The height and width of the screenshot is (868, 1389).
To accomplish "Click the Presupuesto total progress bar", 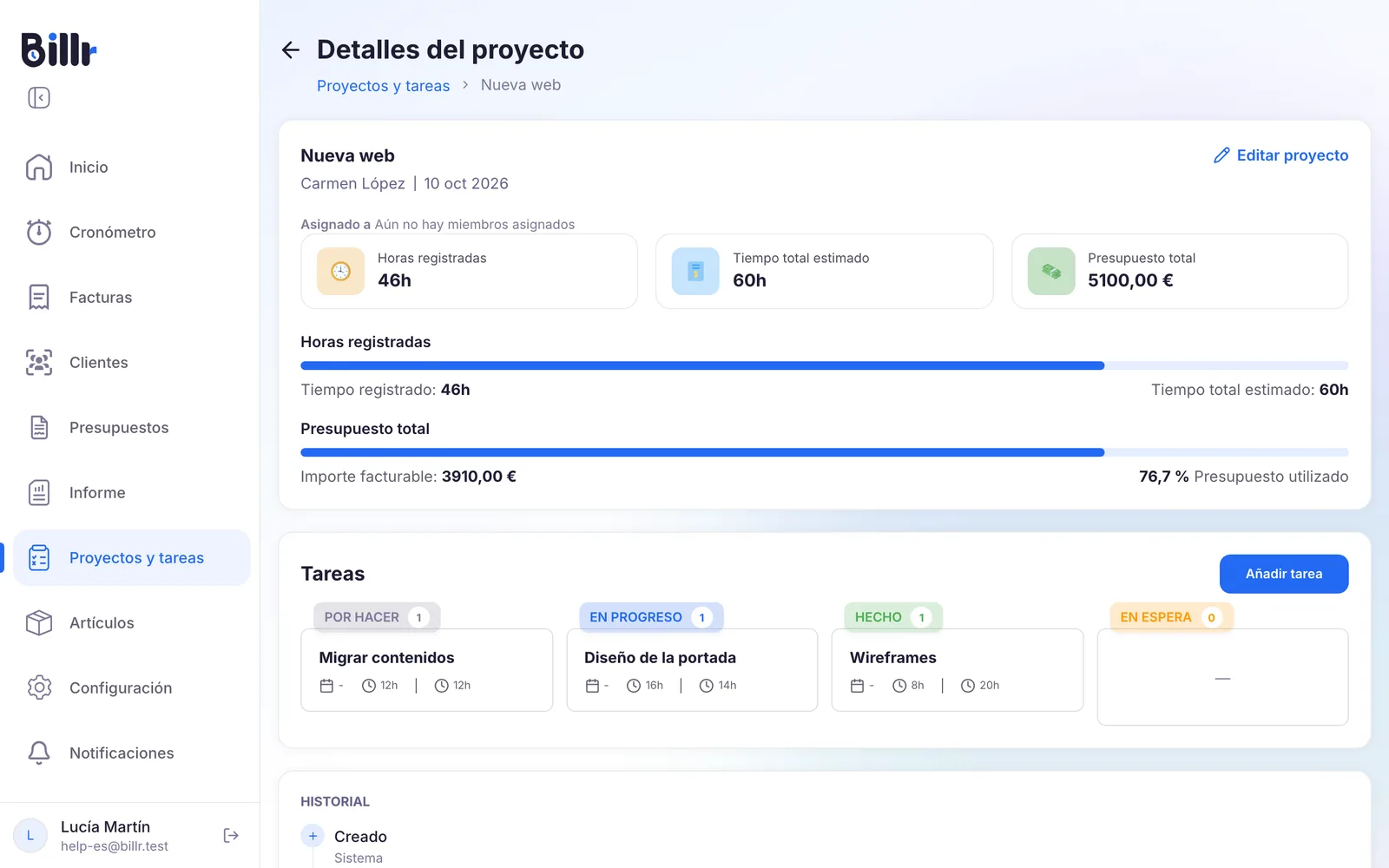I will point(825,452).
